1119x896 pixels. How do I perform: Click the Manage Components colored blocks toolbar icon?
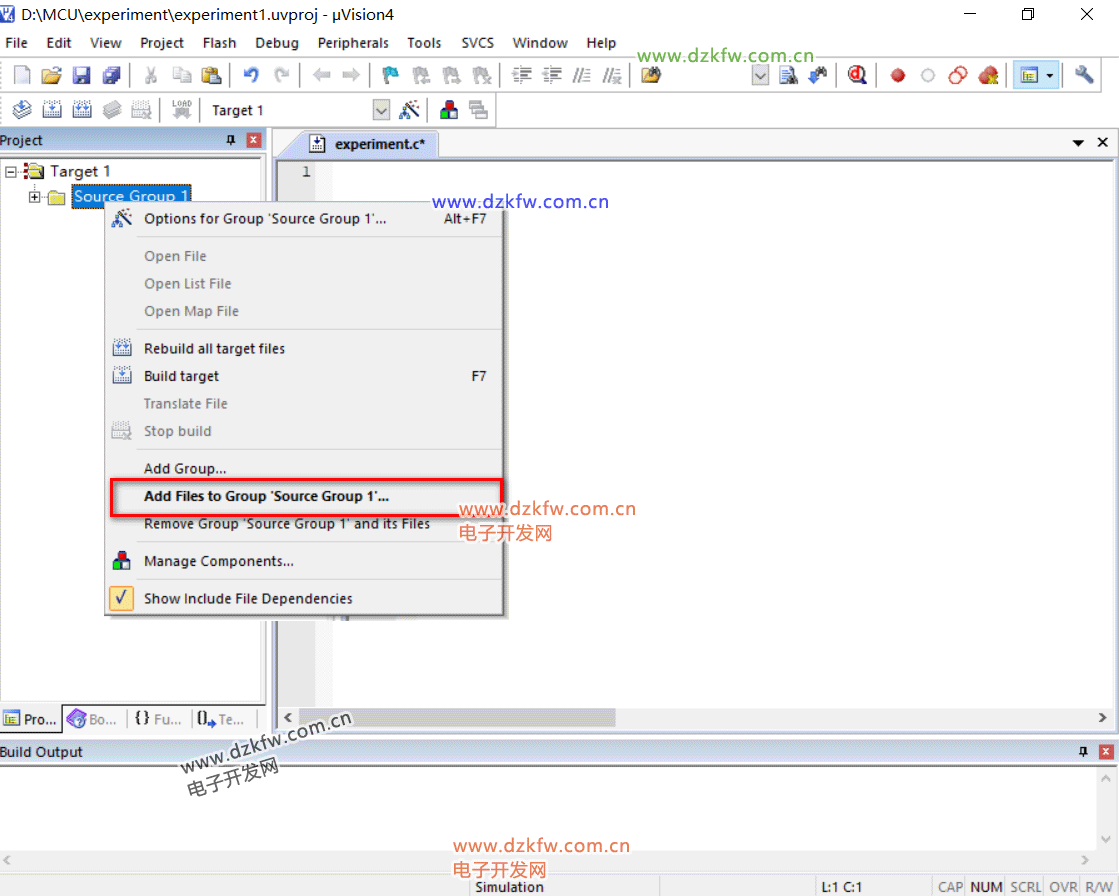pyautogui.click(x=450, y=110)
